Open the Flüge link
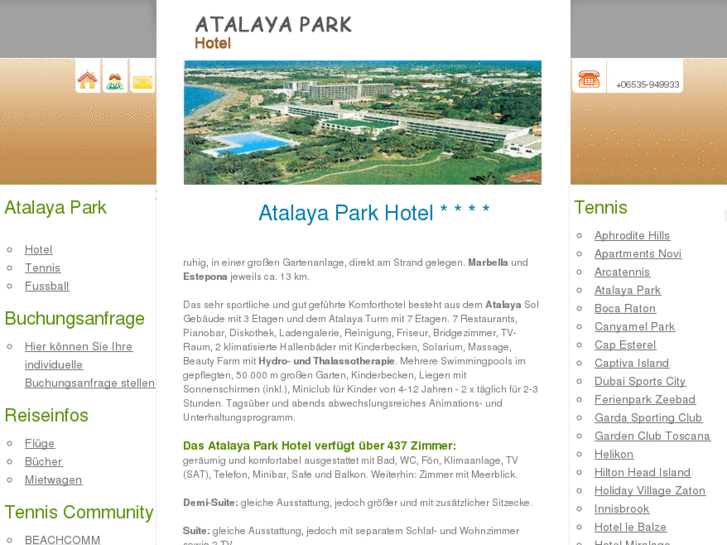 click(39, 443)
